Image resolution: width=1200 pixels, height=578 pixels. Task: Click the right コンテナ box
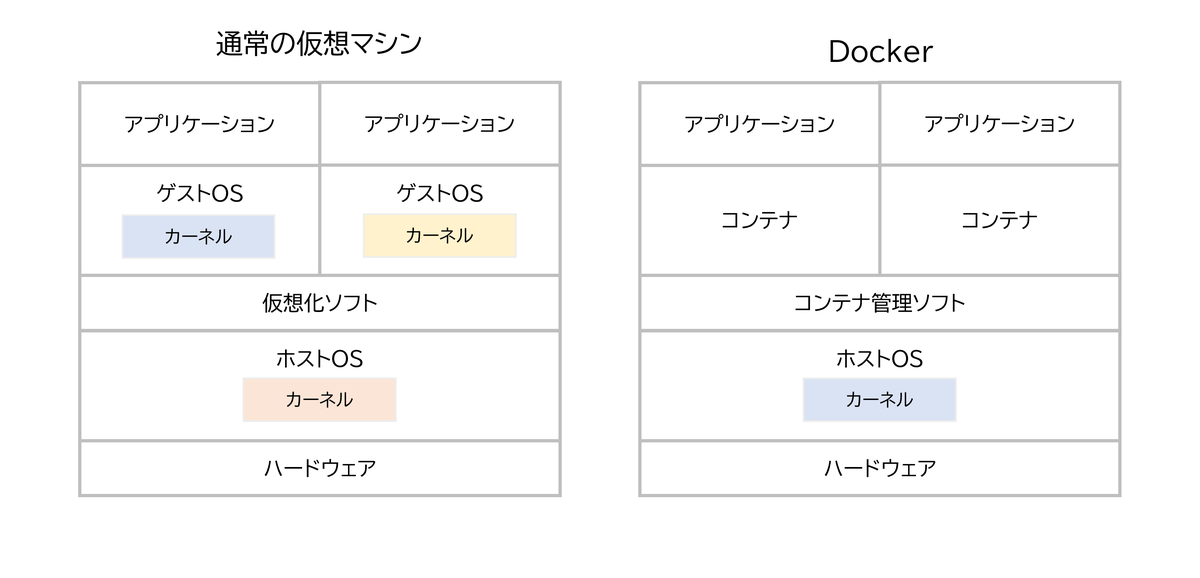click(x=1000, y=220)
